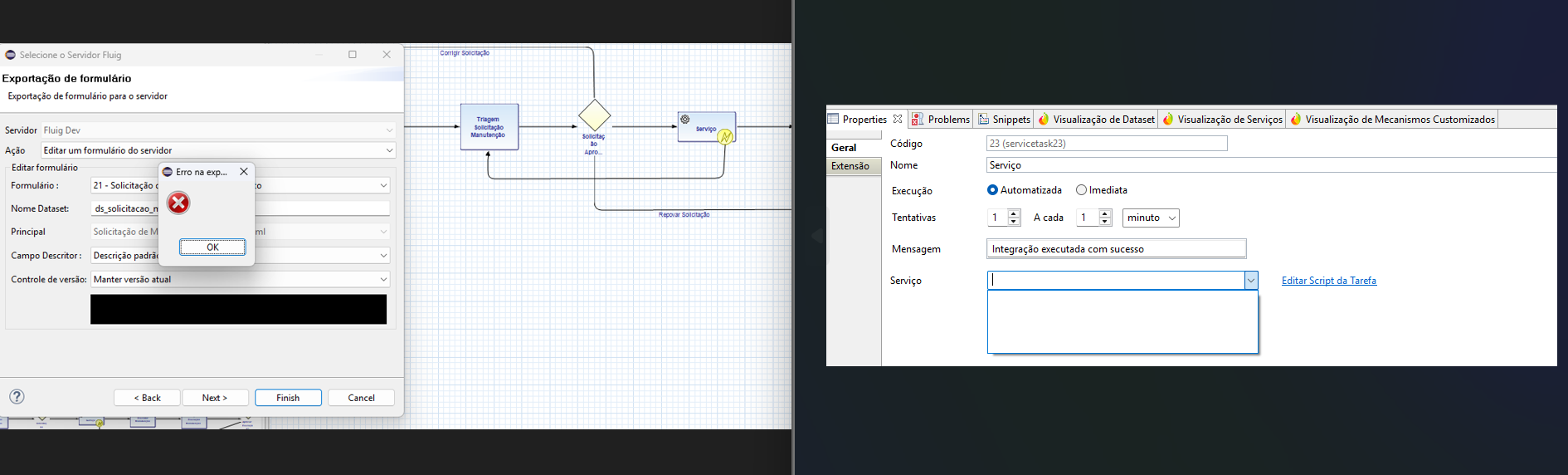Click the red error icon in dialog
Viewport: 1568px width, 475px height.
pyautogui.click(x=178, y=203)
